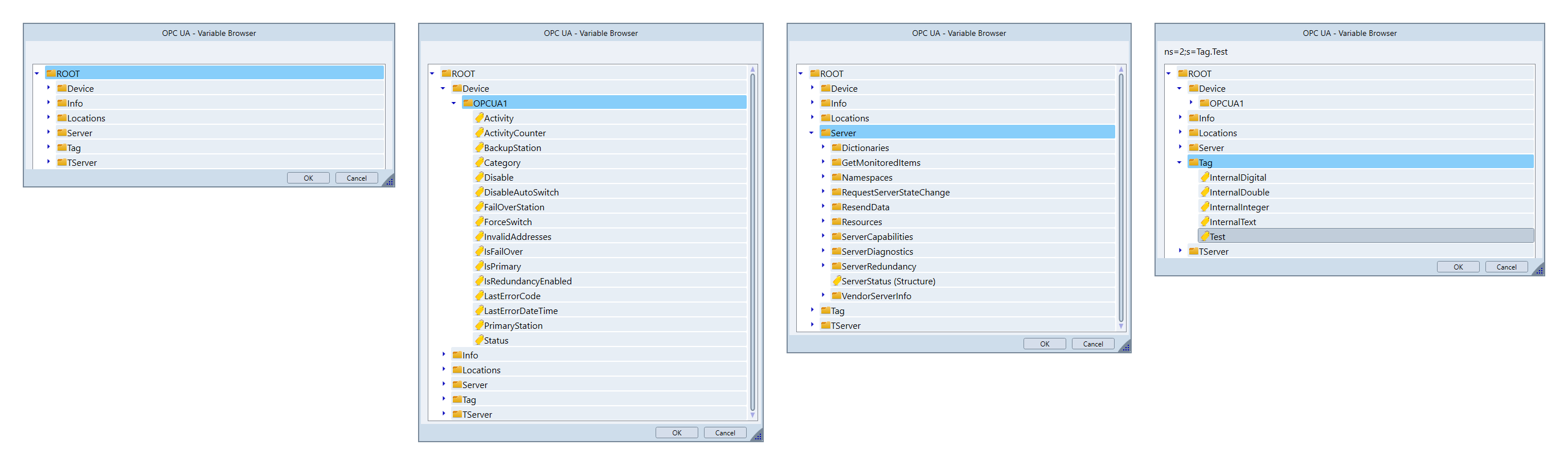Click the tag icon beside InternalText

pos(1205,221)
